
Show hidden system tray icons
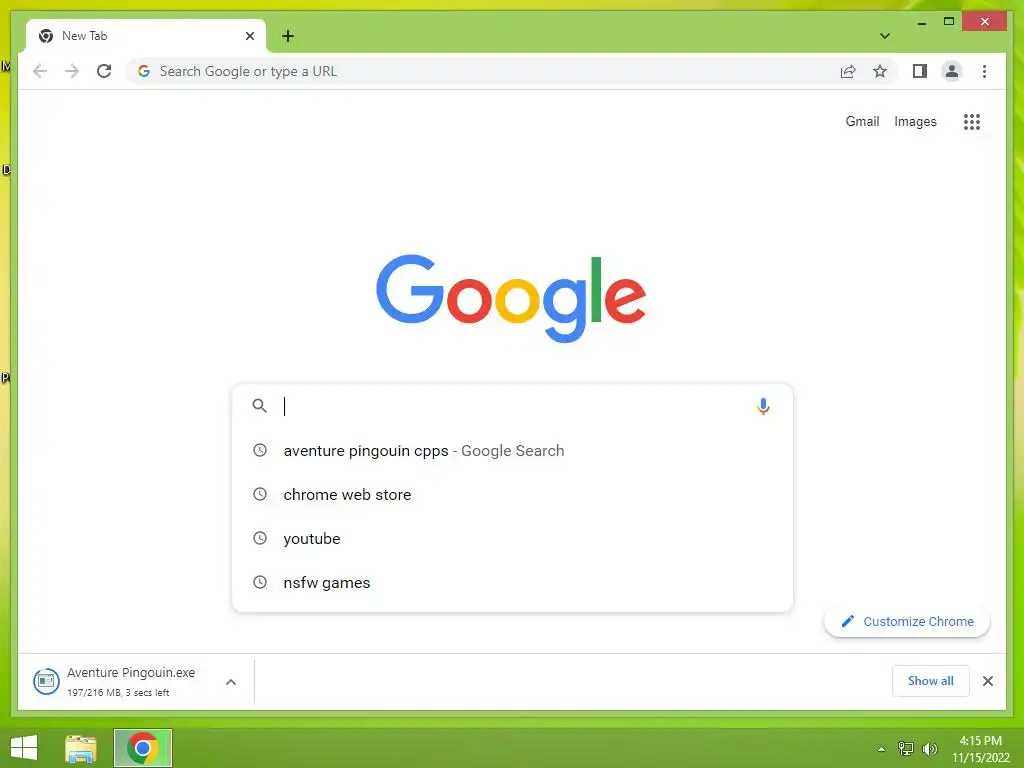click(881, 749)
